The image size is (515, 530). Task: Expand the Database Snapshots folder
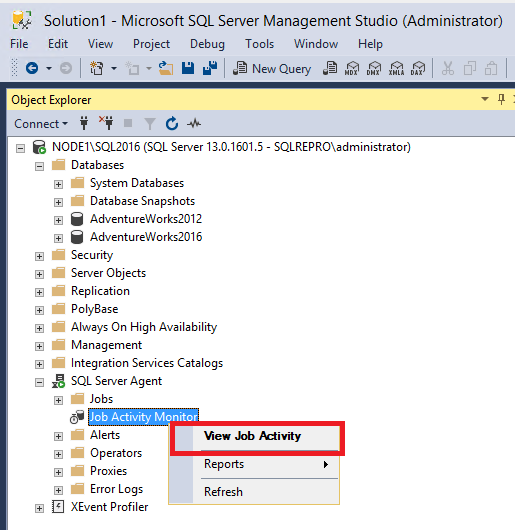click(x=58, y=202)
